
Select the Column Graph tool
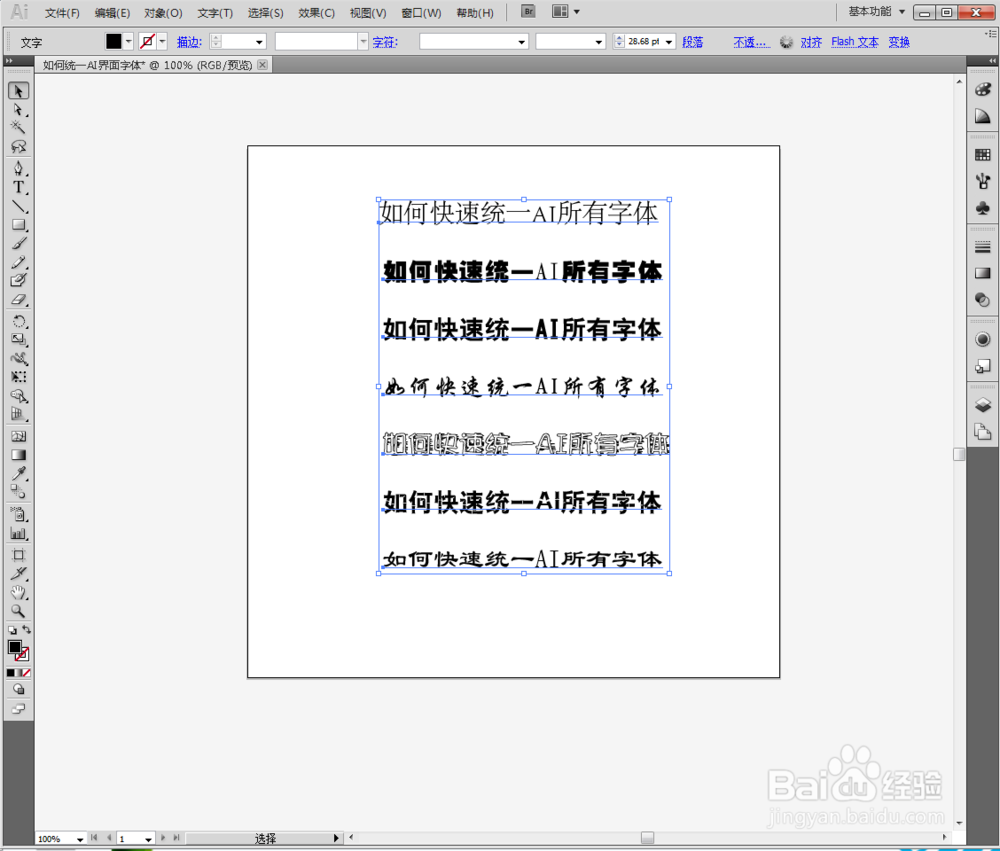(x=18, y=533)
